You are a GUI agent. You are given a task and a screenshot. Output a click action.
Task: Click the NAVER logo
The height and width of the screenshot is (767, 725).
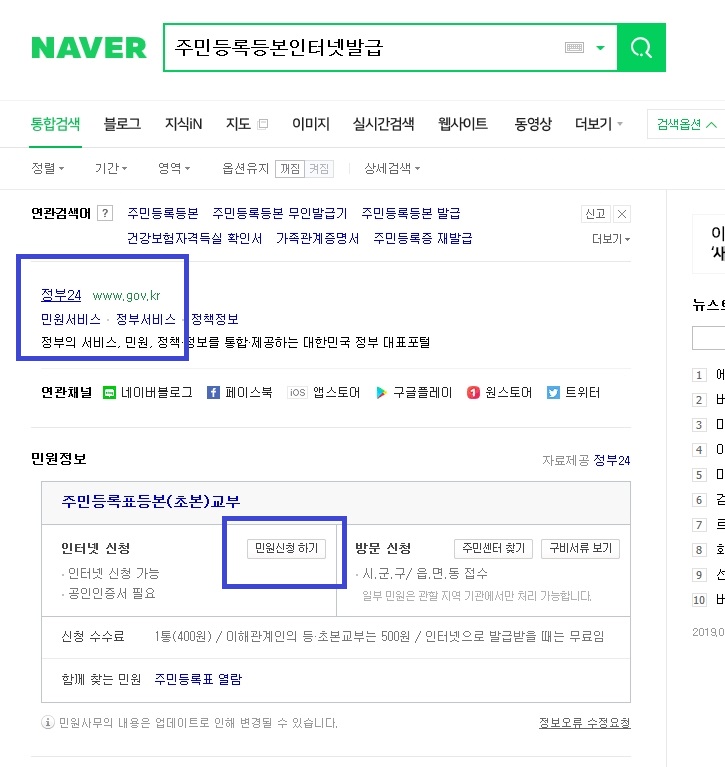(x=89, y=48)
